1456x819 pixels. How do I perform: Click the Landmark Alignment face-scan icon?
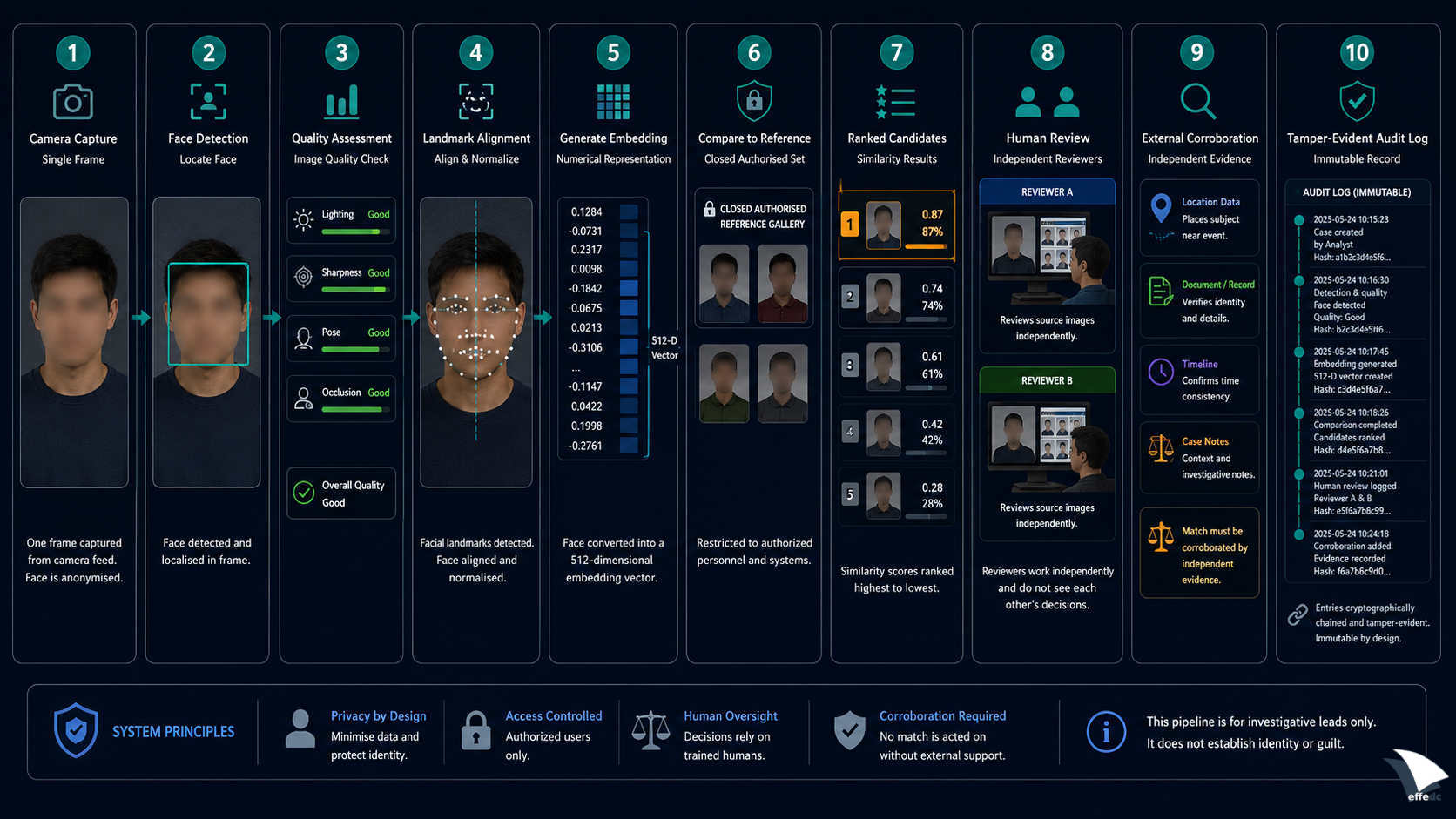[475, 102]
